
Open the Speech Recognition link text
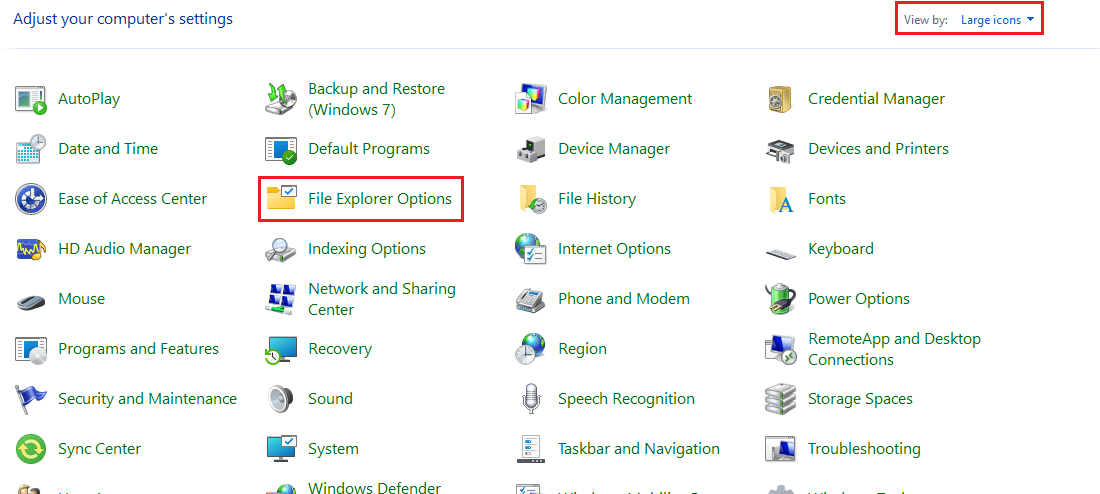click(x=626, y=399)
